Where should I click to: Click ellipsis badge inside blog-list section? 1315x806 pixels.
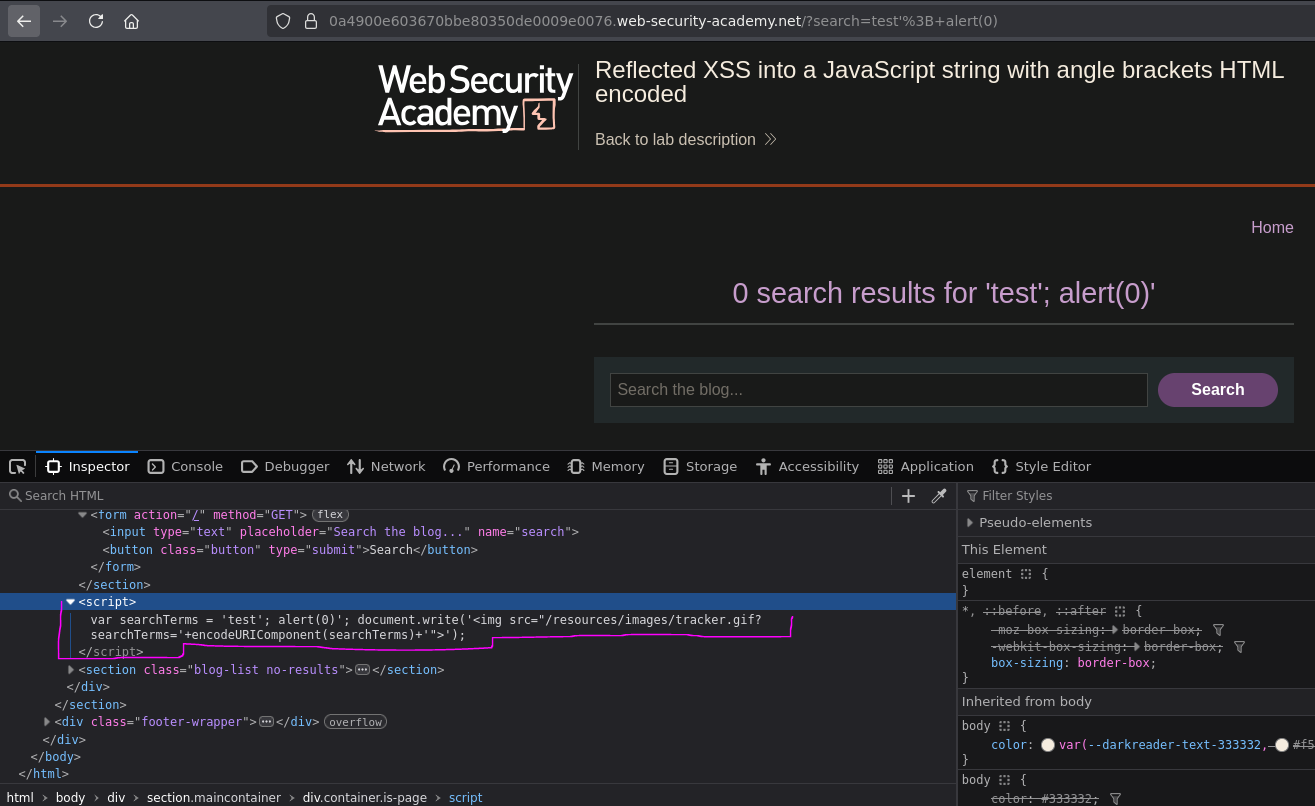(362, 670)
